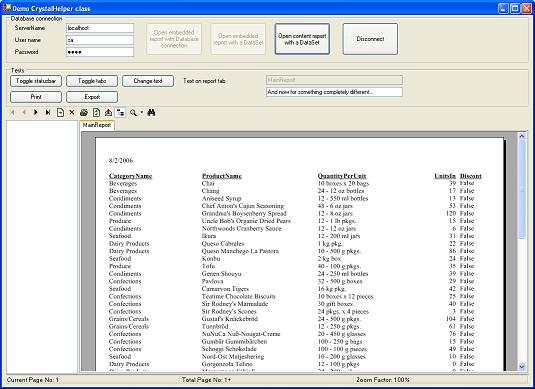Click Toggle statusbar button
Screen dimensions: 535x389
(x=36, y=81)
